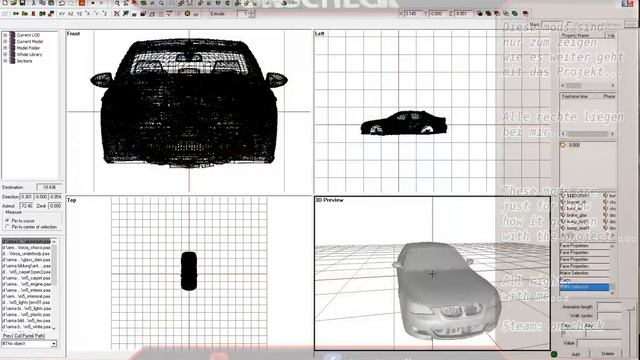The height and width of the screenshot is (360, 640).
Task: Click the Animation length field
Action: click(x=609, y=307)
